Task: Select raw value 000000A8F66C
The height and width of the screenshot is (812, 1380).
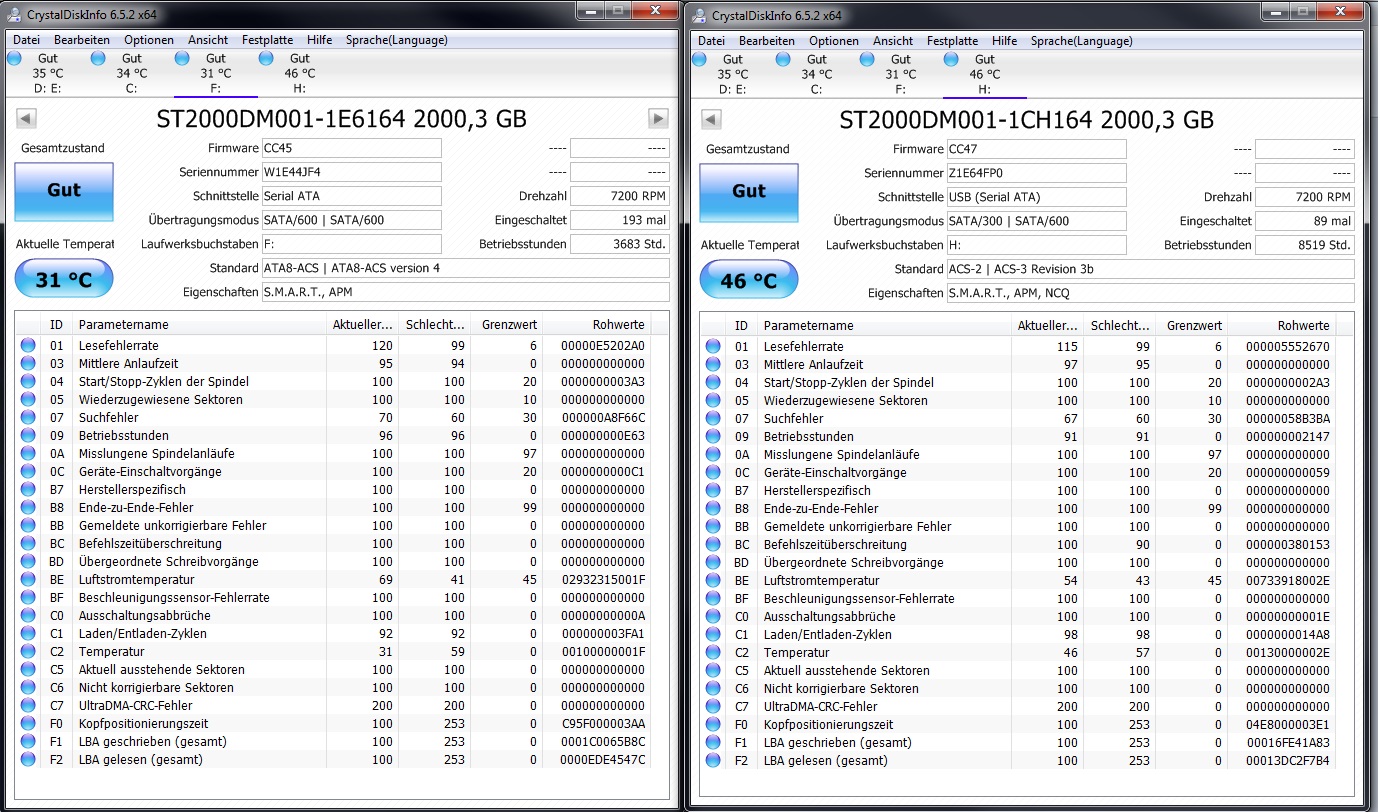Action: point(602,417)
